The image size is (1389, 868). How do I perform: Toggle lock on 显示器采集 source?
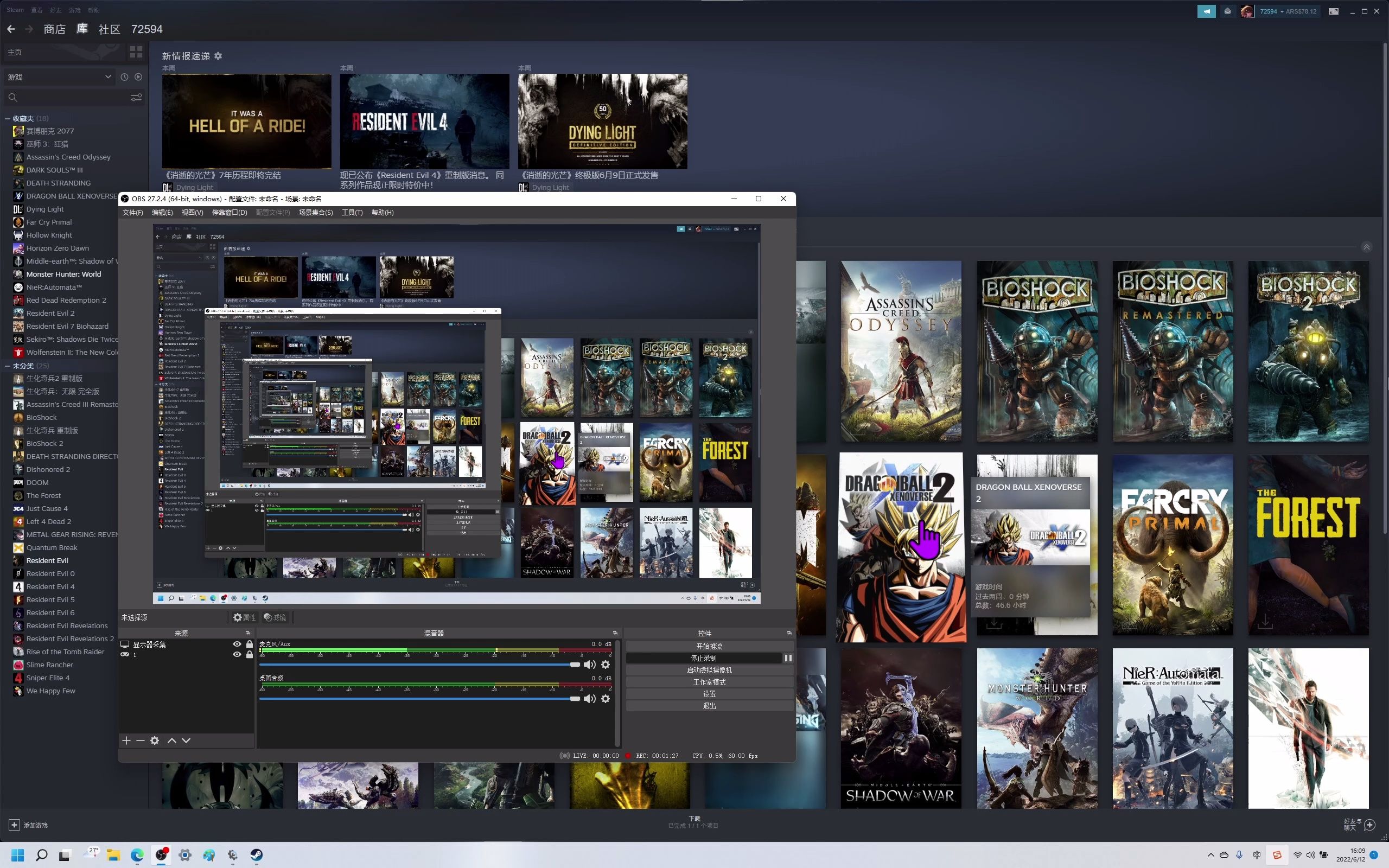tap(250, 644)
